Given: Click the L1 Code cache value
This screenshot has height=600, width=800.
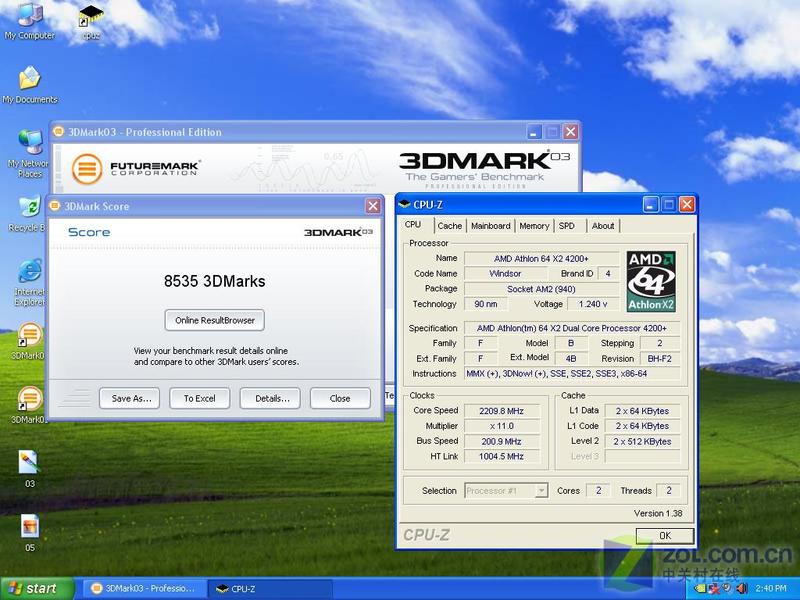Looking at the screenshot, I should [642, 426].
